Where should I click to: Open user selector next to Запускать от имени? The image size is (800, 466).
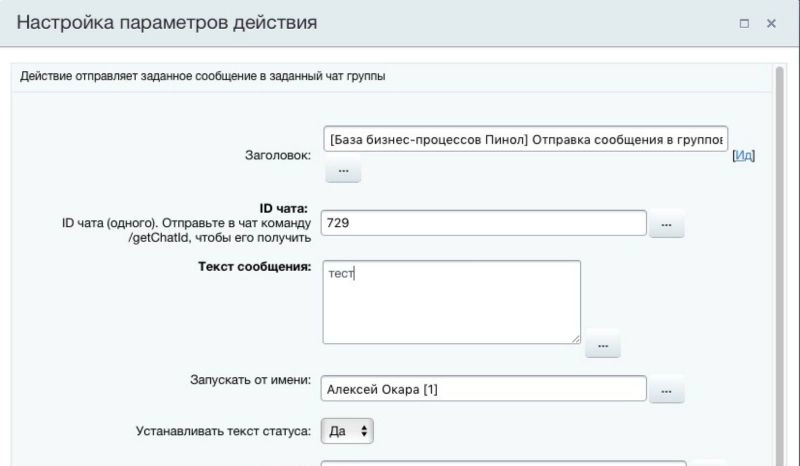(x=666, y=389)
